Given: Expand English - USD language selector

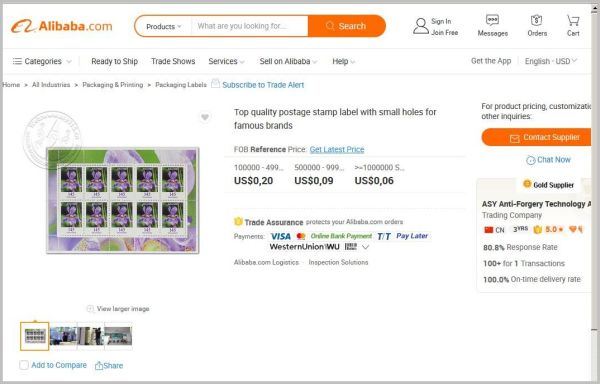Looking at the screenshot, I should pyautogui.click(x=551, y=61).
